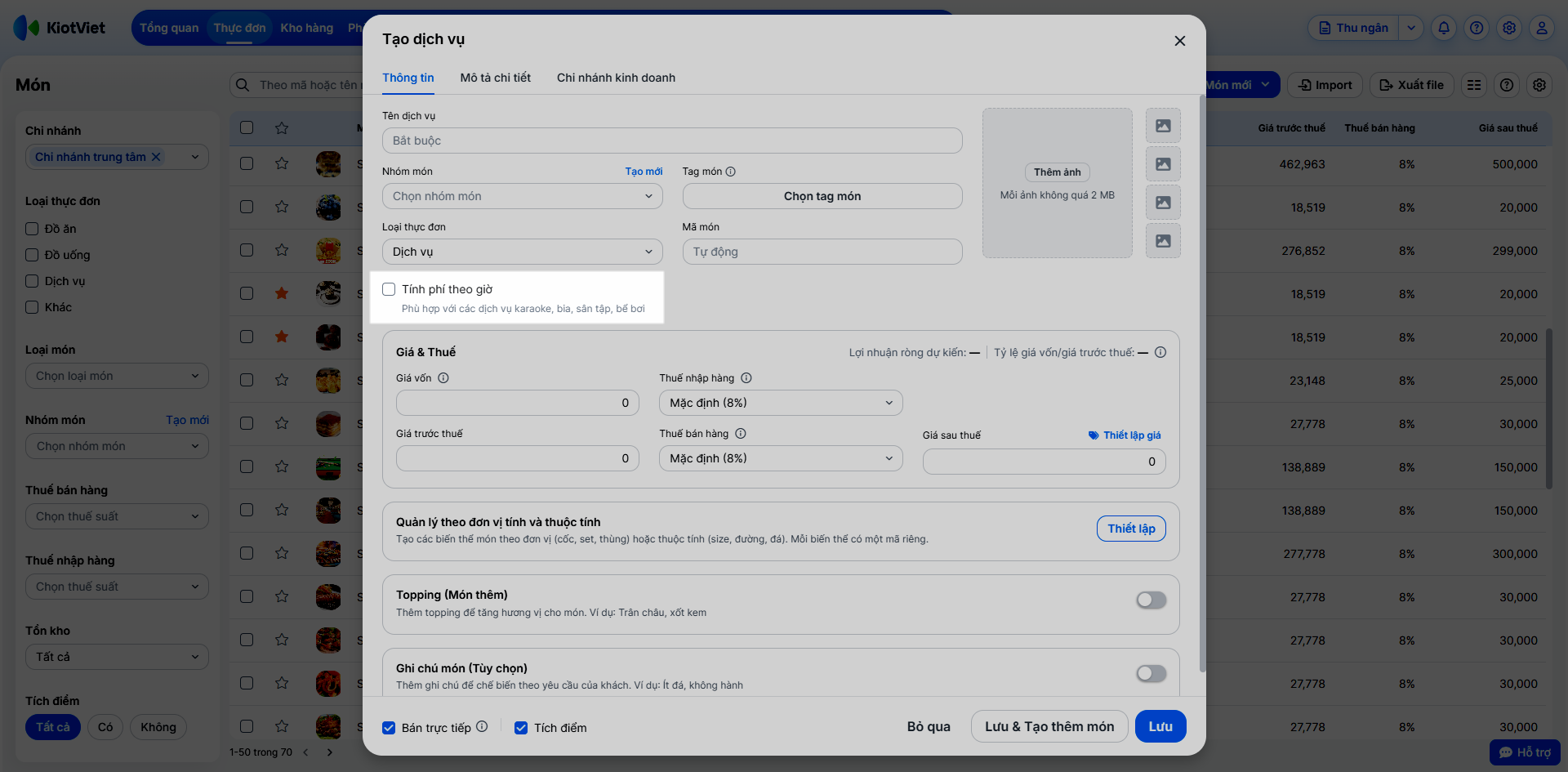Screen dimensions: 1568x772
Task: Click the Thiết lập giá link
Action: 1125,435
